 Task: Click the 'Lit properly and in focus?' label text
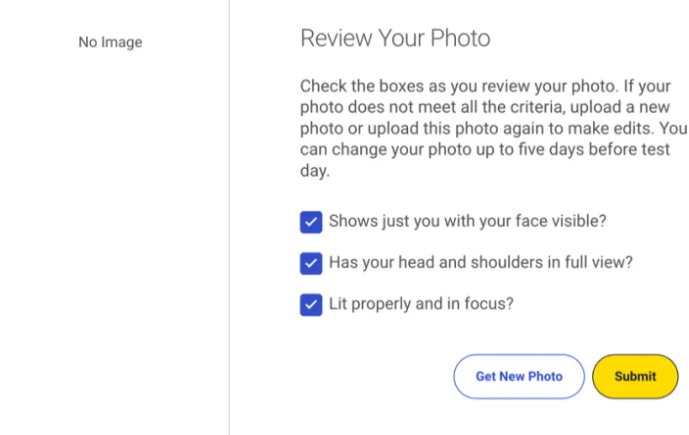pyautogui.click(x=420, y=303)
